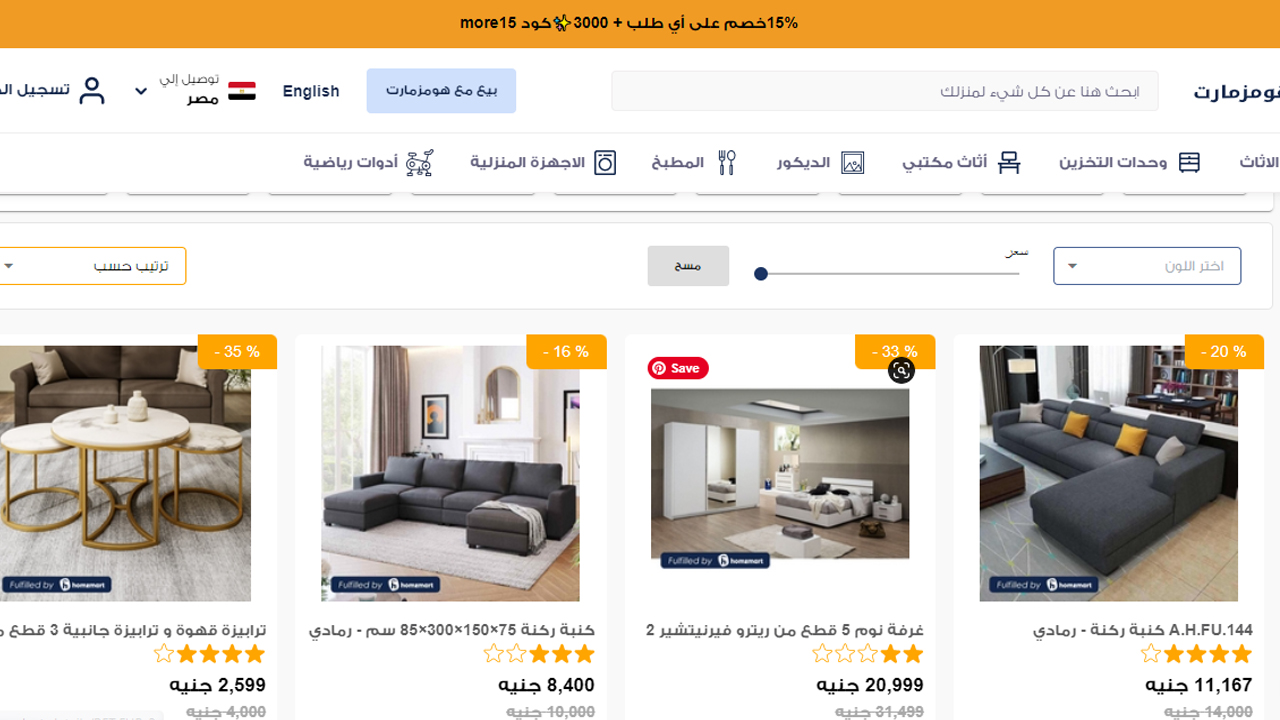Image resolution: width=1280 pixels, height=720 pixels.
Task: Open the office furniture desk icon
Action: point(1009,162)
